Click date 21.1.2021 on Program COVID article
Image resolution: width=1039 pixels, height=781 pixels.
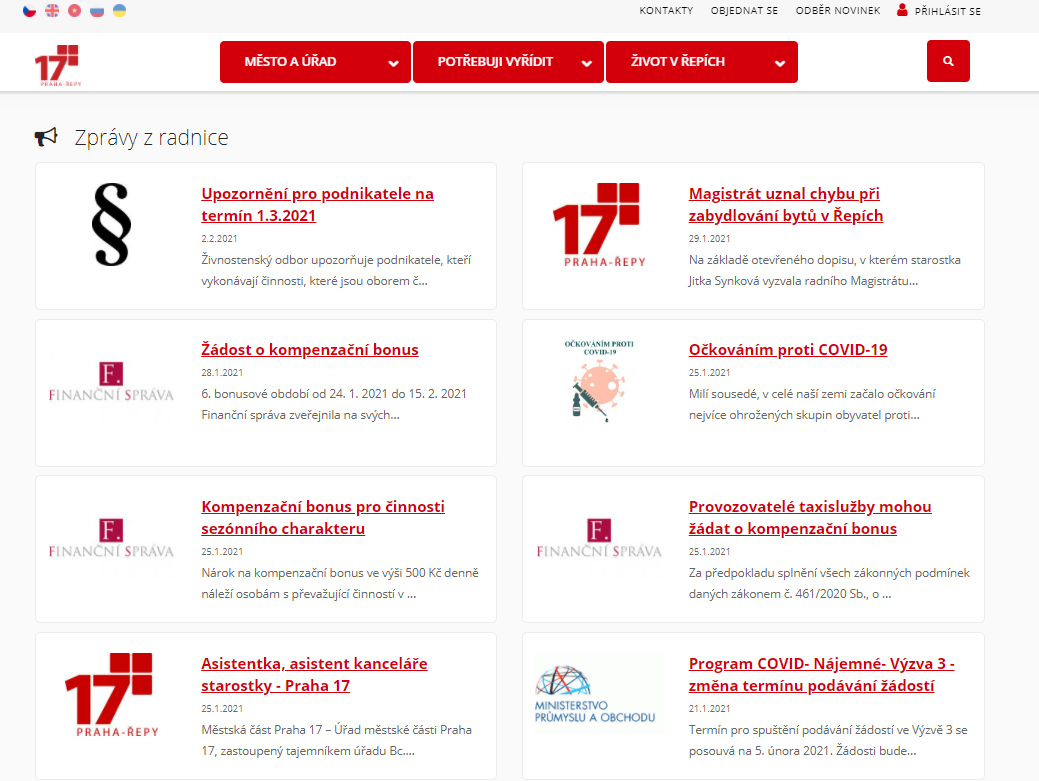710,708
